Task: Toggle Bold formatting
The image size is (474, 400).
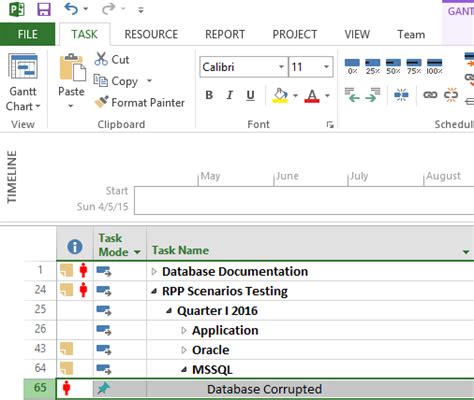Action: [x=209, y=95]
